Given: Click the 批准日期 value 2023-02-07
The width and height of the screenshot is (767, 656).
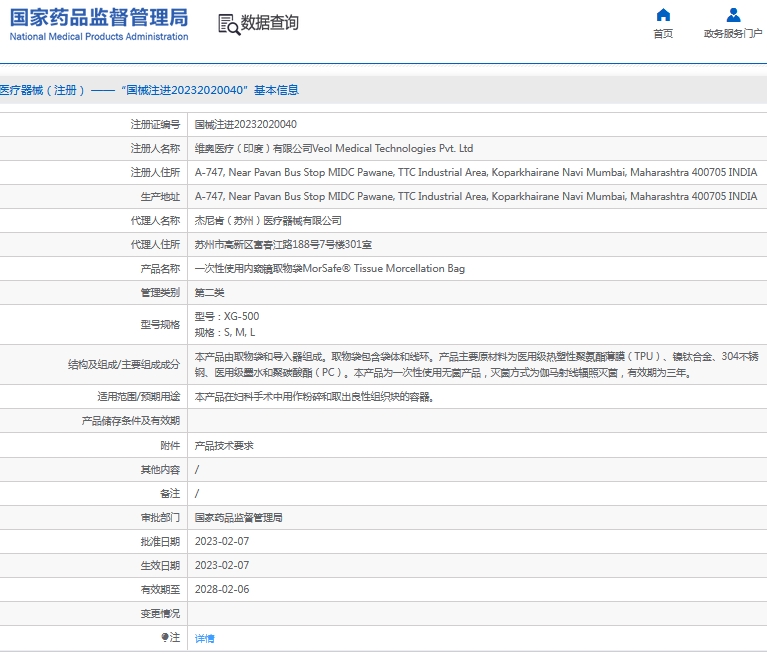Looking at the screenshot, I should (222, 542).
